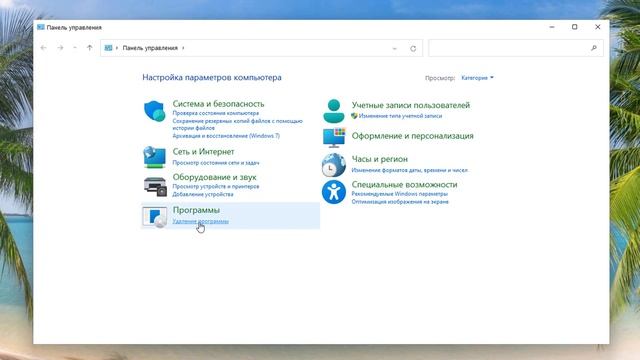640x360 pixels.
Task: Focus the Control Panel search field
Action: click(516, 48)
